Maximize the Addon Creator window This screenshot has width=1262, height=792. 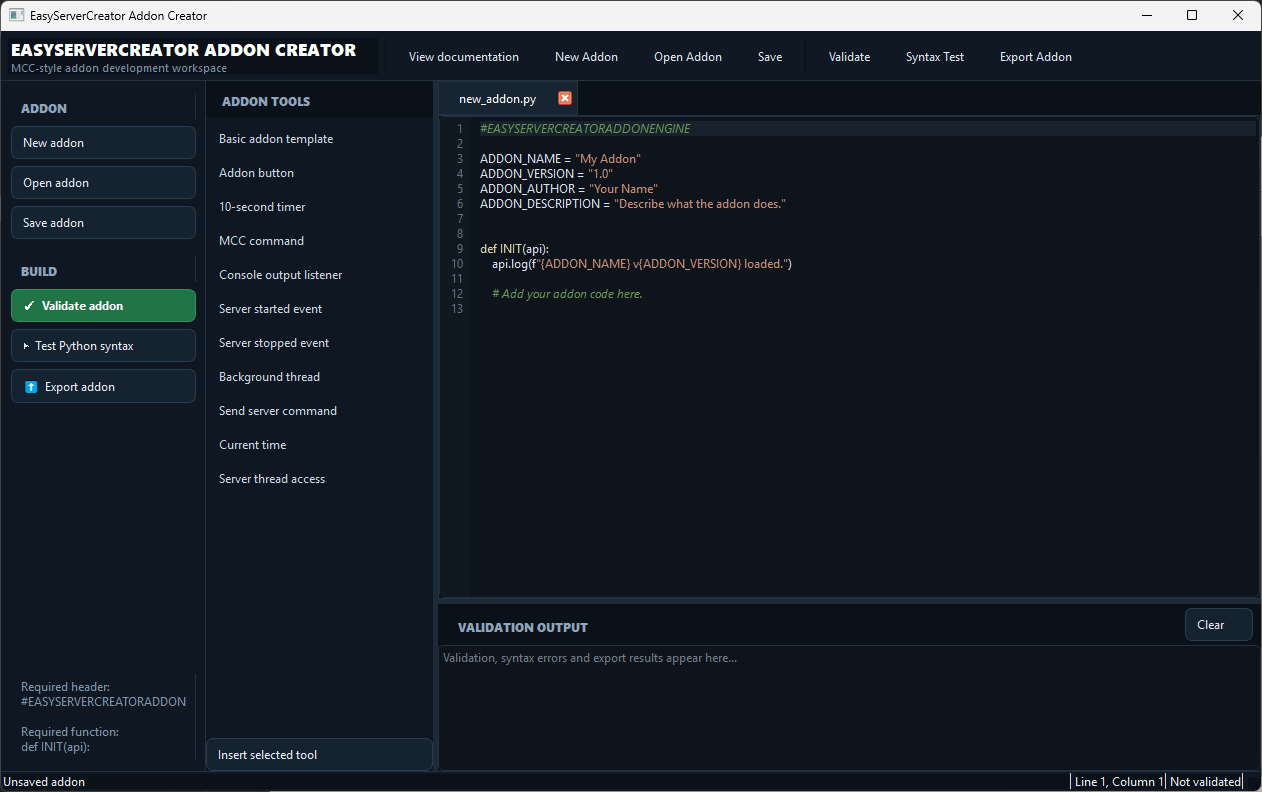[1192, 15]
